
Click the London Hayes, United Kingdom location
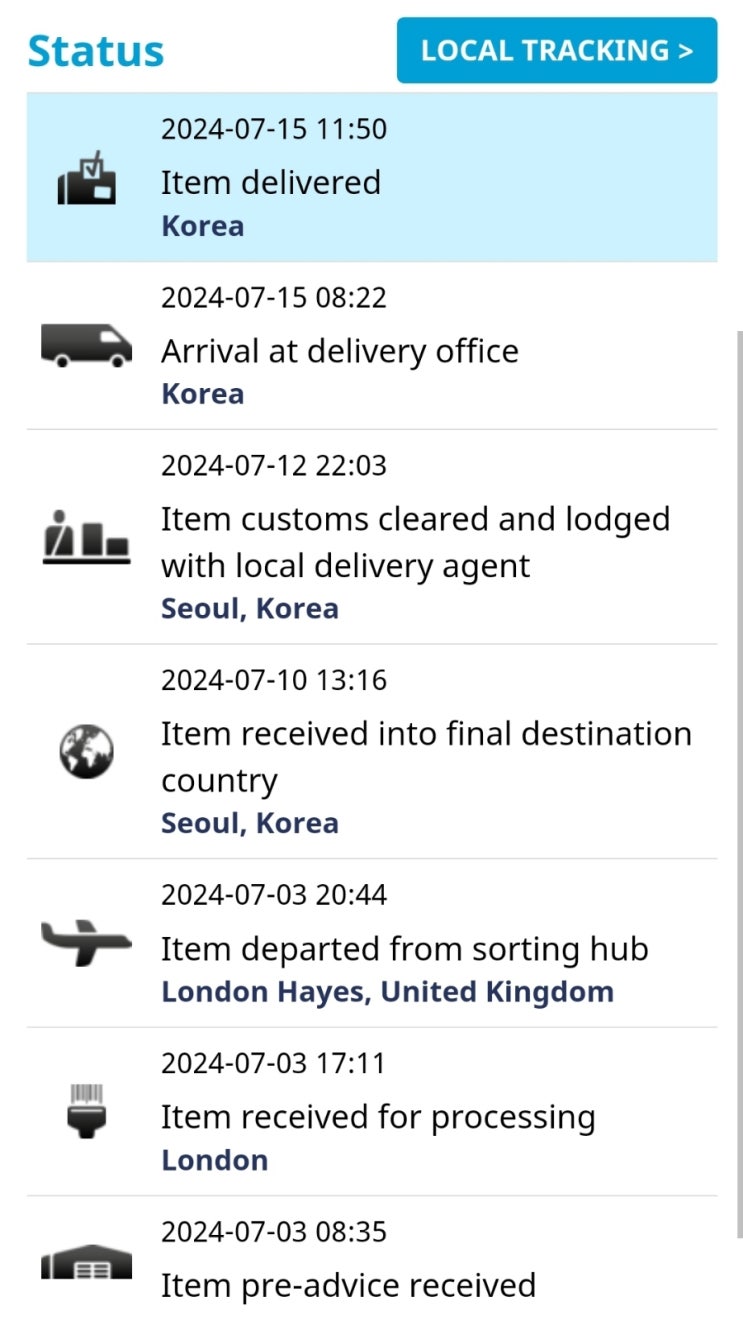coord(387,992)
